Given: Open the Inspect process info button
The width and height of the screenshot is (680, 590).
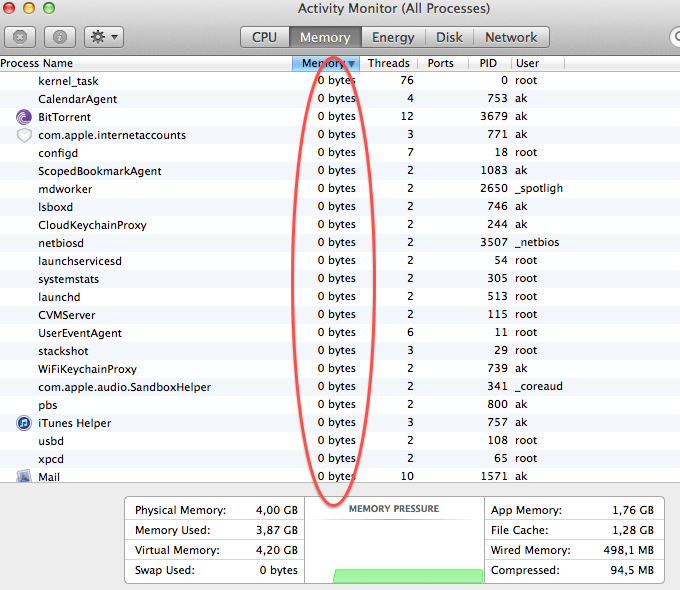Looking at the screenshot, I should [60, 37].
